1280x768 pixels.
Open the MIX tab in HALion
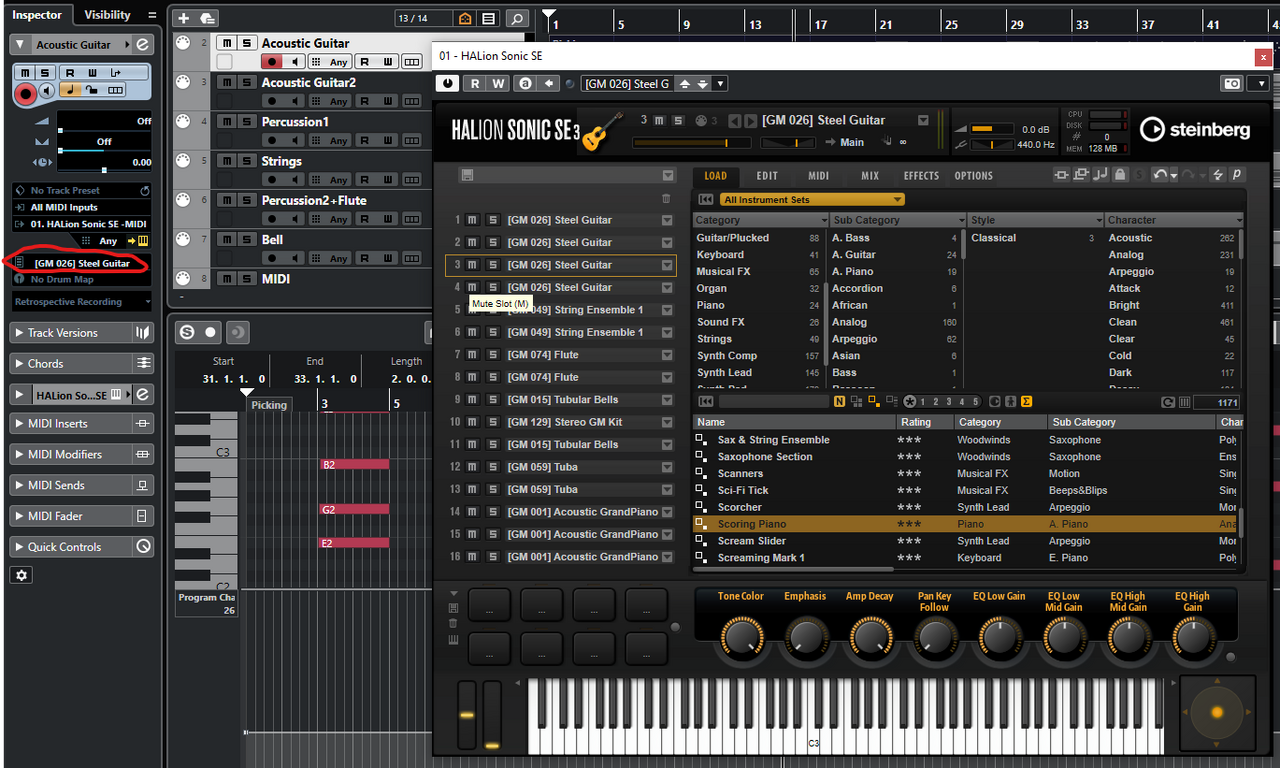[870, 176]
